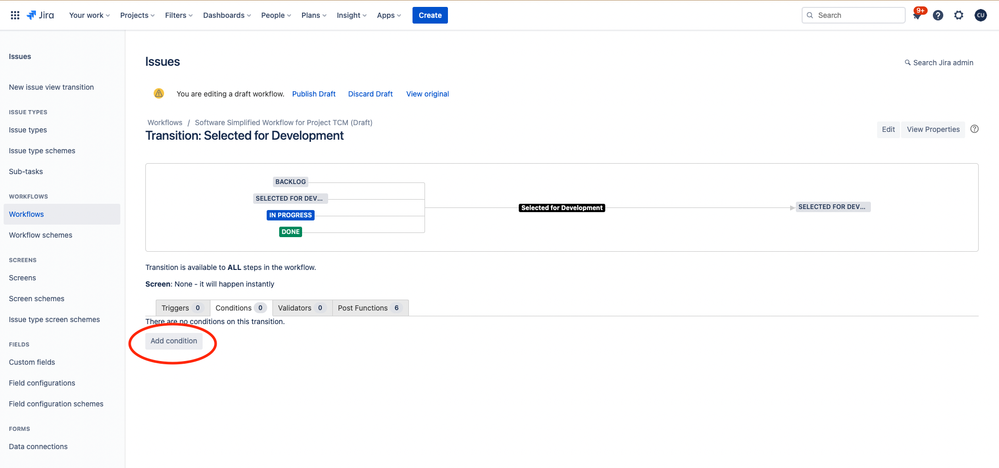Click the Edit button

pos(888,129)
